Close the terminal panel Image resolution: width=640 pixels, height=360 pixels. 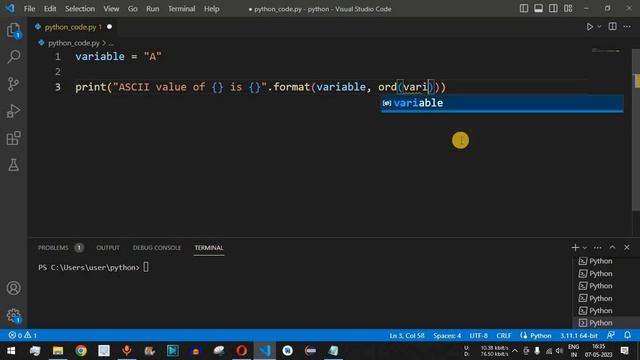click(627, 247)
